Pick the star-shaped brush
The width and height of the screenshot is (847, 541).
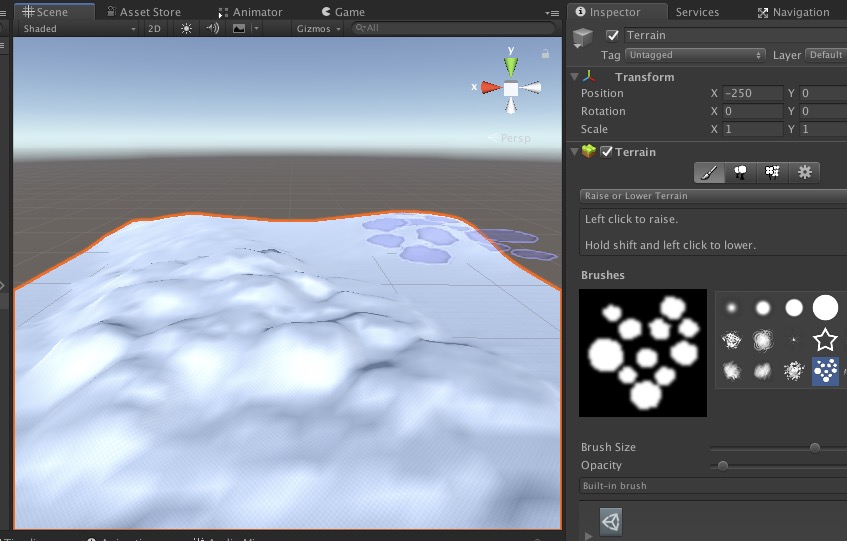(x=825, y=340)
